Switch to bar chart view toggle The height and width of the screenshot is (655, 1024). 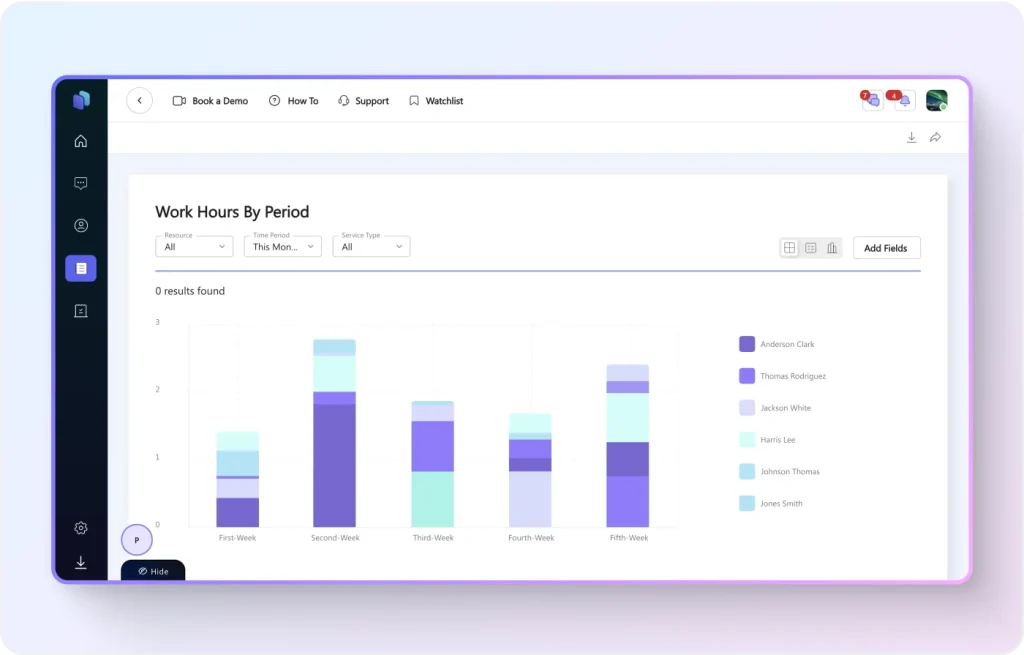(x=832, y=248)
